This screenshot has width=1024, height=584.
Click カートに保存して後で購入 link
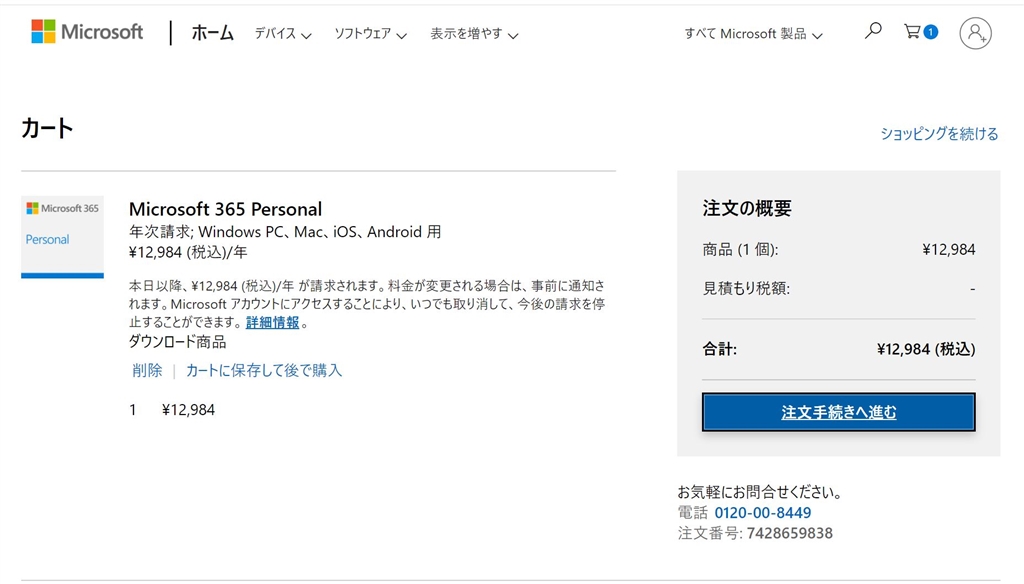264,370
